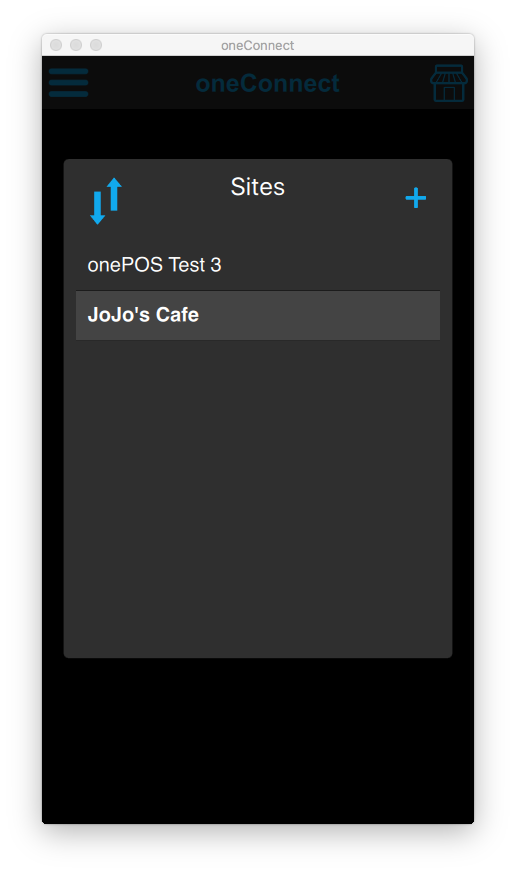Click the oneConnect header title
The height and width of the screenshot is (874, 516).
pyautogui.click(x=267, y=84)
